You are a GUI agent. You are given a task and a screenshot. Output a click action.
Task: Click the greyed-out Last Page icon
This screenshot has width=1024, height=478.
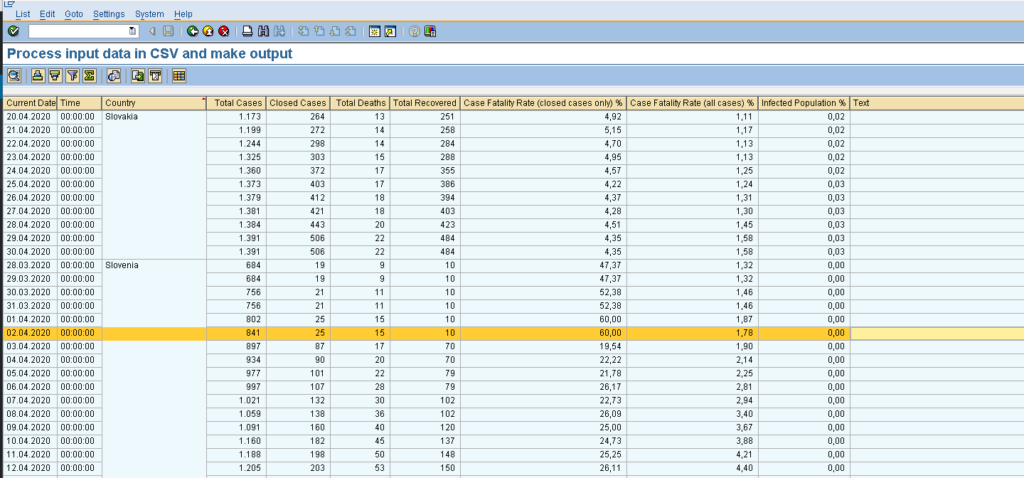pyautogui.click(x=351, y=31)
